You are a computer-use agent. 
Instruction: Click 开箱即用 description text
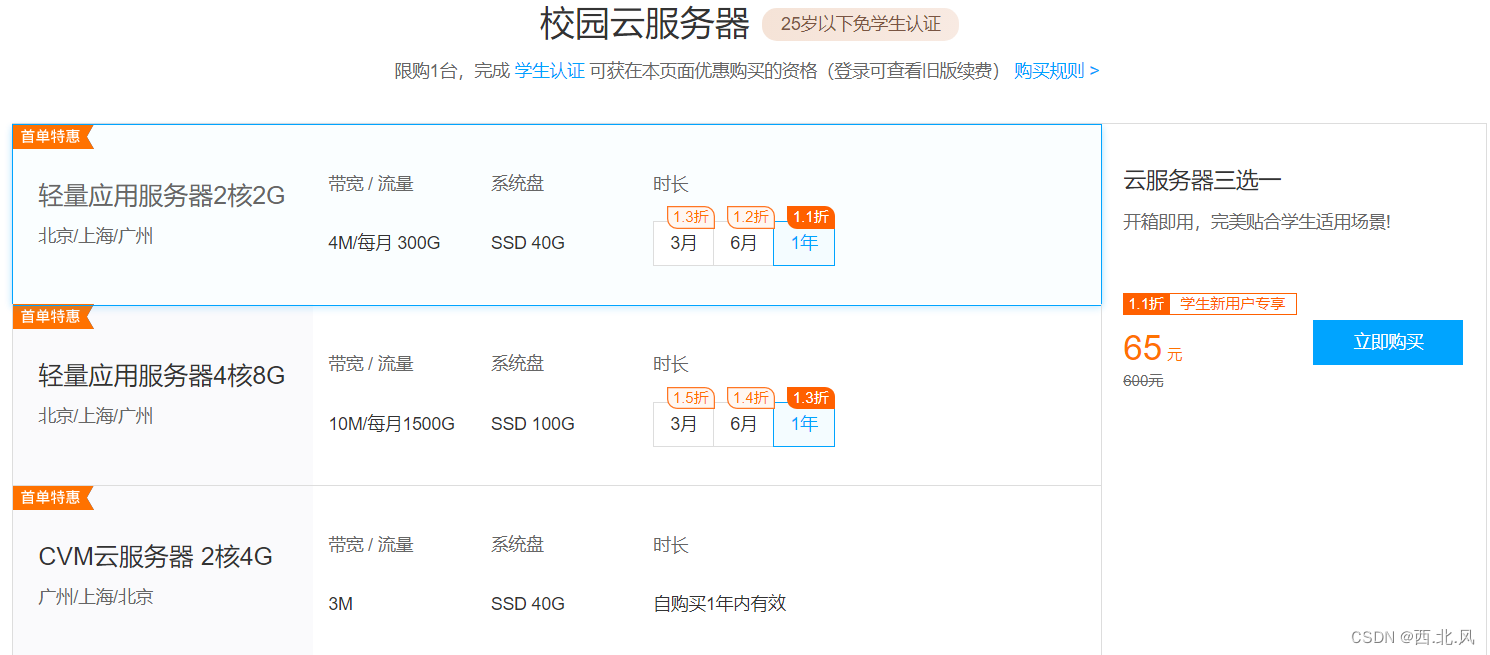[x=1257, y=222]
